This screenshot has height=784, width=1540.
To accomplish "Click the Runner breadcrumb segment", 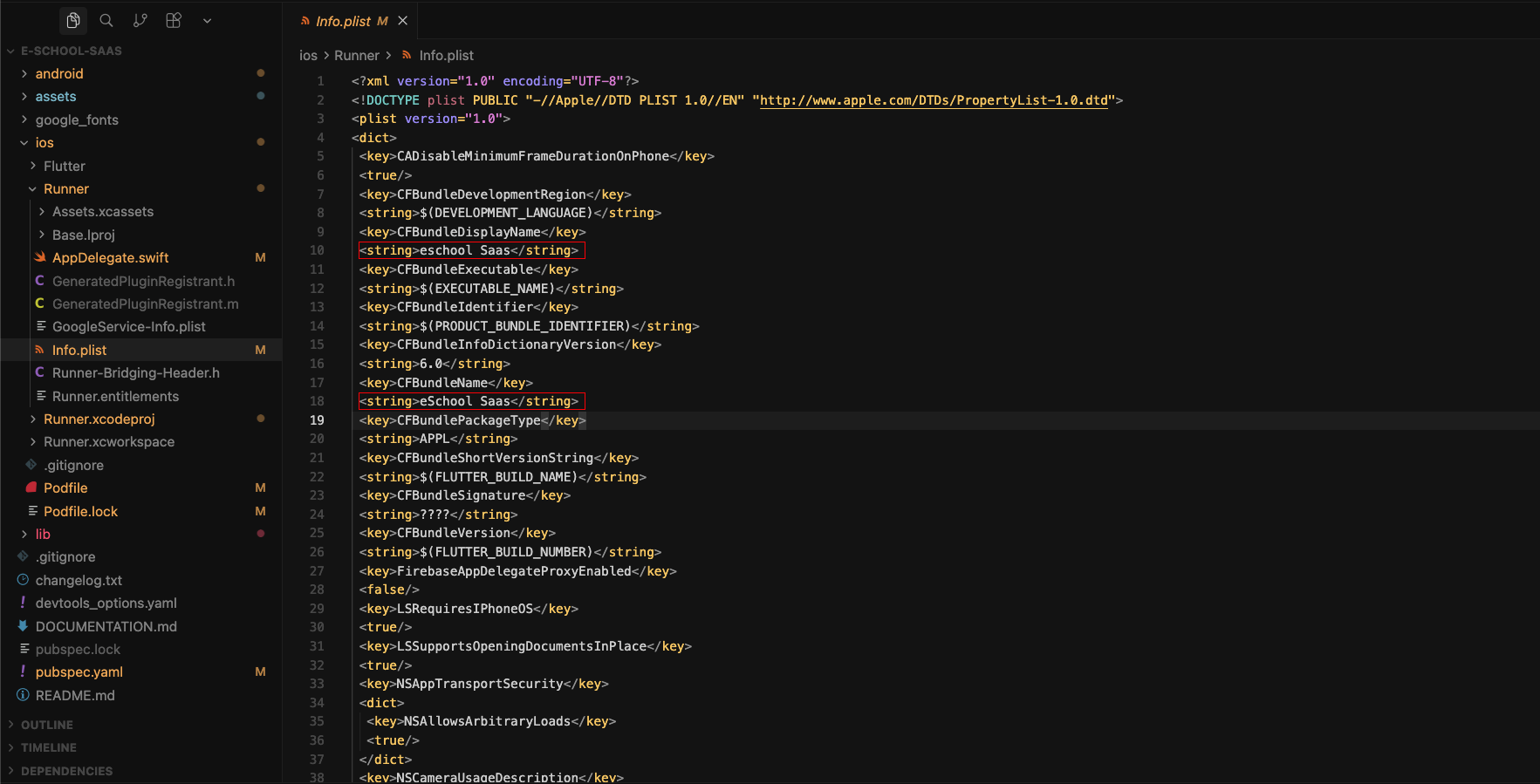I will 356,56.
